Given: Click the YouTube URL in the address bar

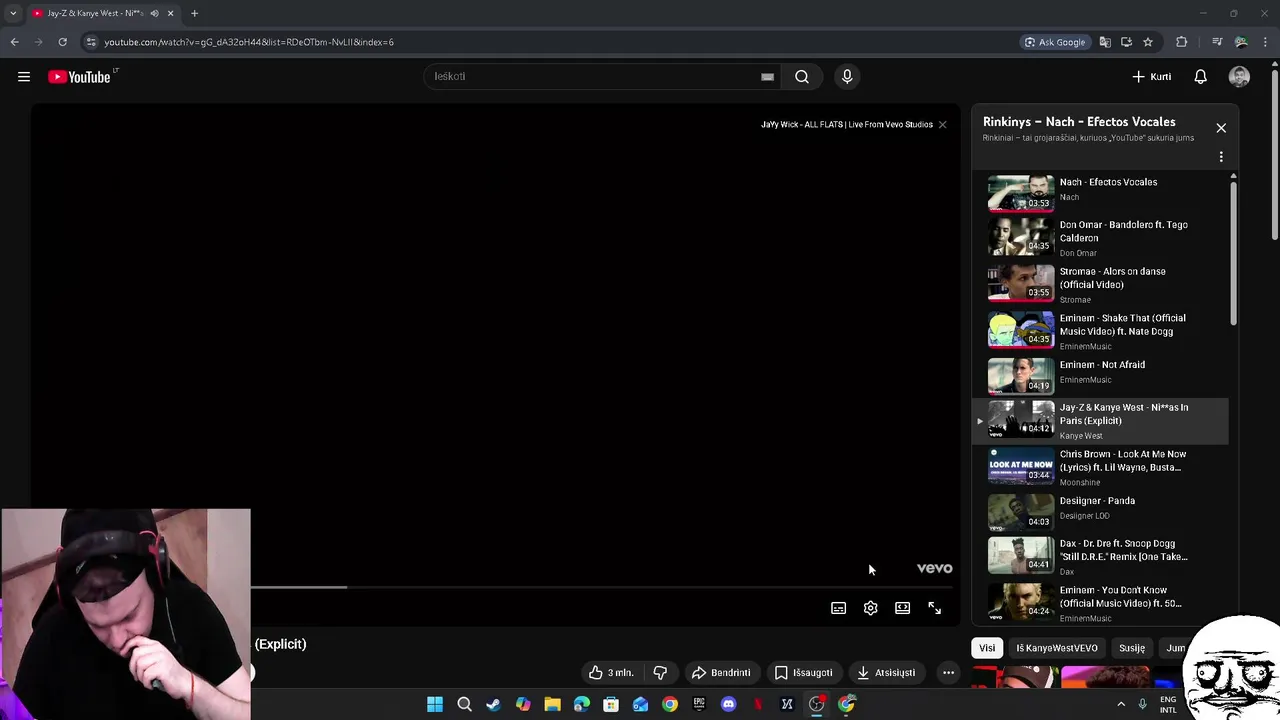Looking at the screenshot, I should 249,42.
